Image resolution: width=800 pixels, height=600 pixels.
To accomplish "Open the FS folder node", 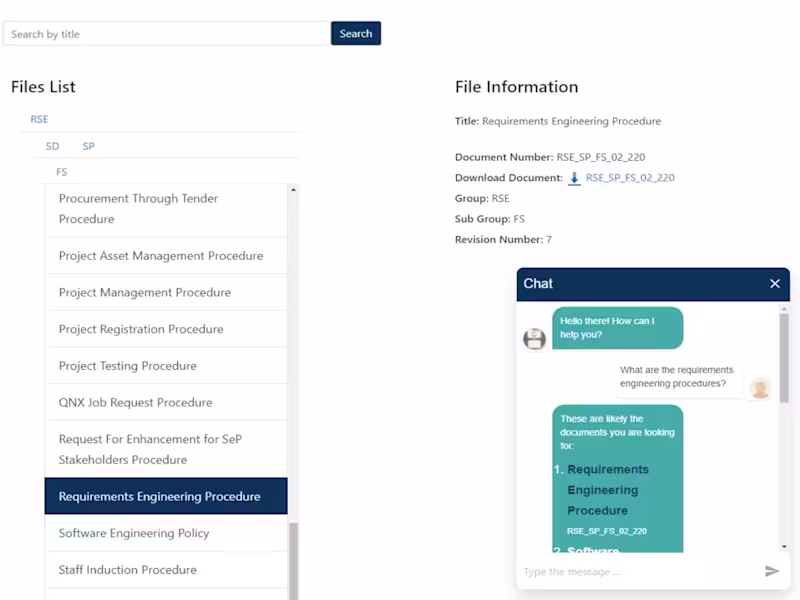I will [x=61, y=172].
